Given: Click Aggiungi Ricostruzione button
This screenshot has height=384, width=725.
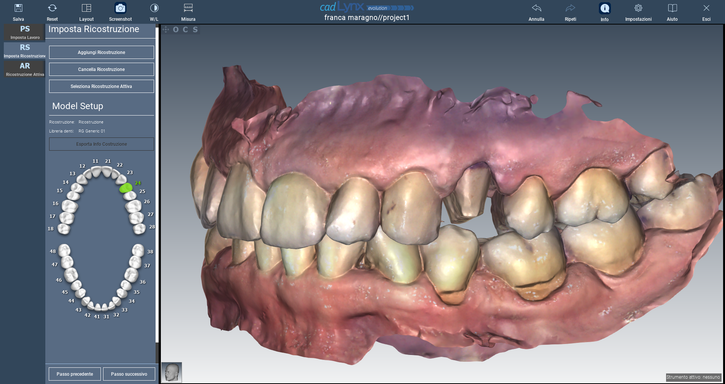Looking at the screenshot, I should tap(101, 52).
